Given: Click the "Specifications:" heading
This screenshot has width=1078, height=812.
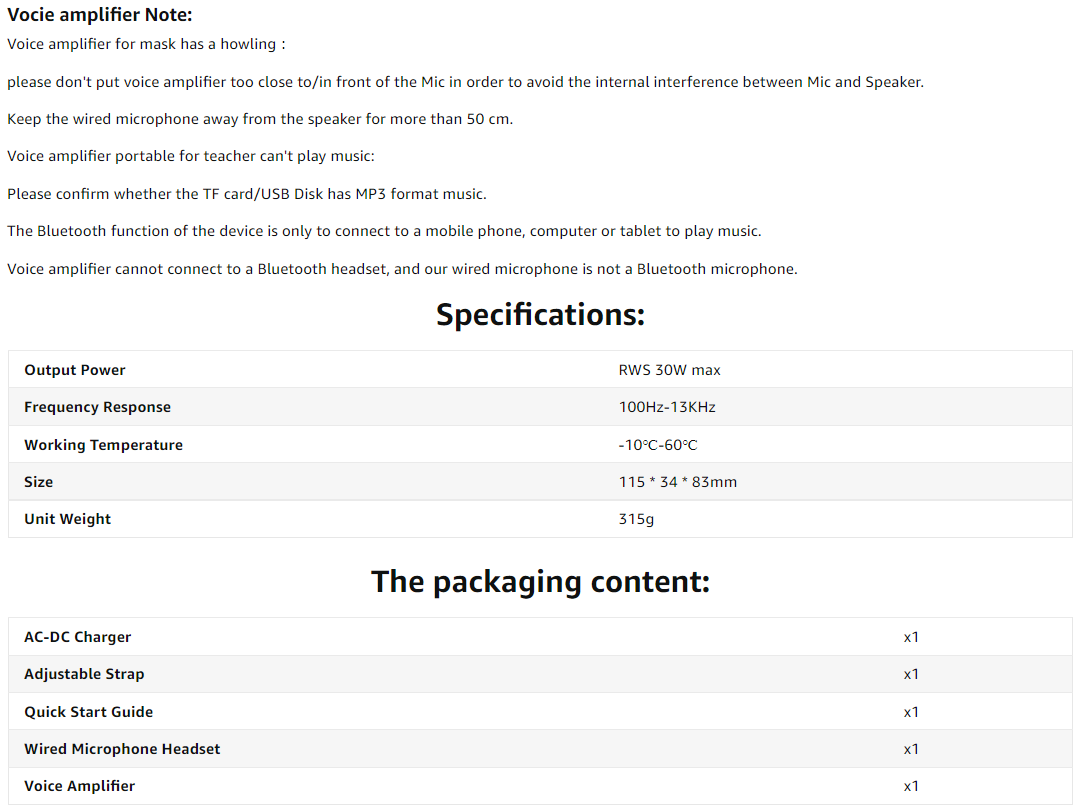Looking at the screenshot, I should [540, 315].
